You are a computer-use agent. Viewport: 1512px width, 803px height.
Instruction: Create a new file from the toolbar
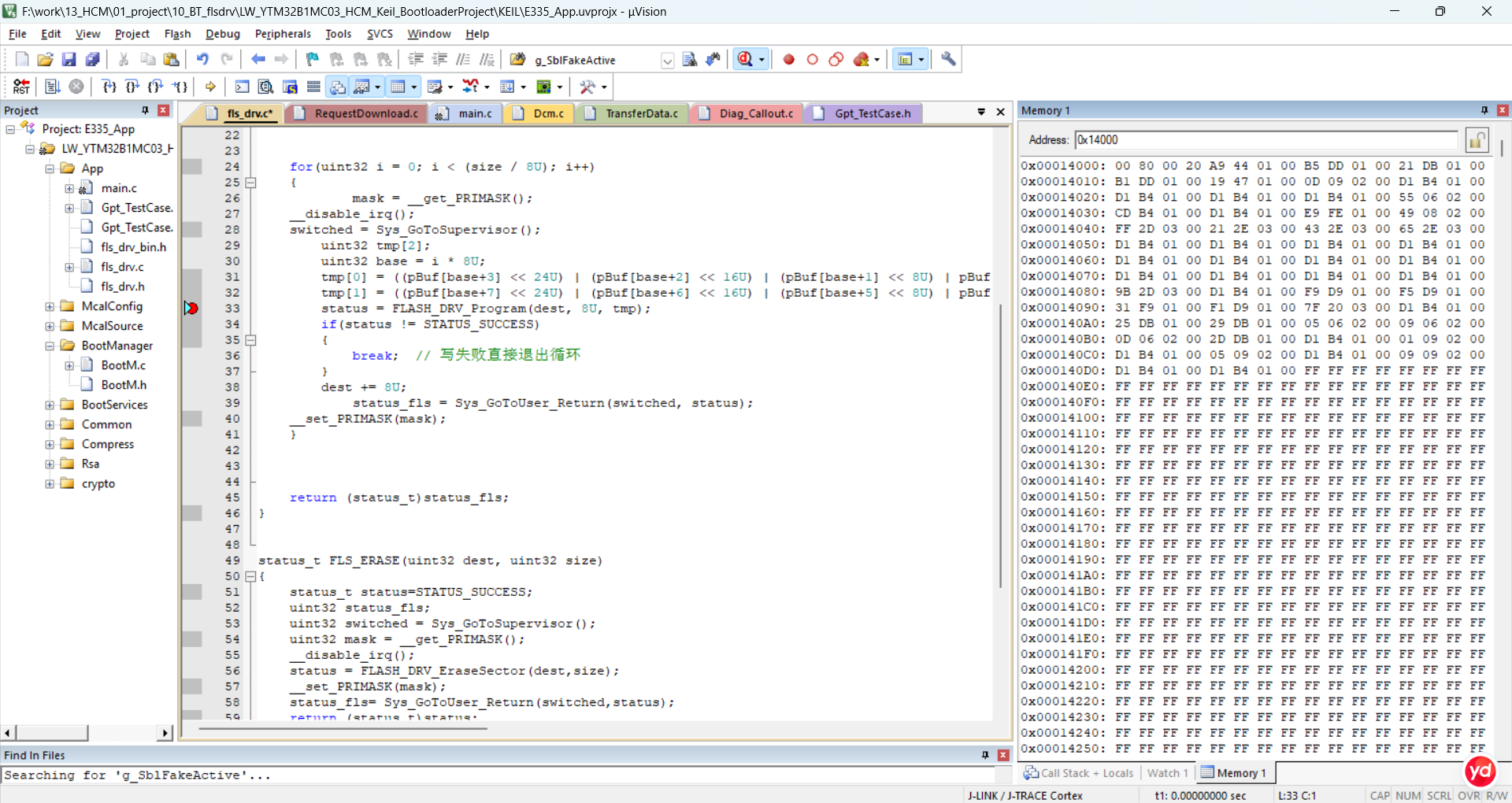point(22,59)
